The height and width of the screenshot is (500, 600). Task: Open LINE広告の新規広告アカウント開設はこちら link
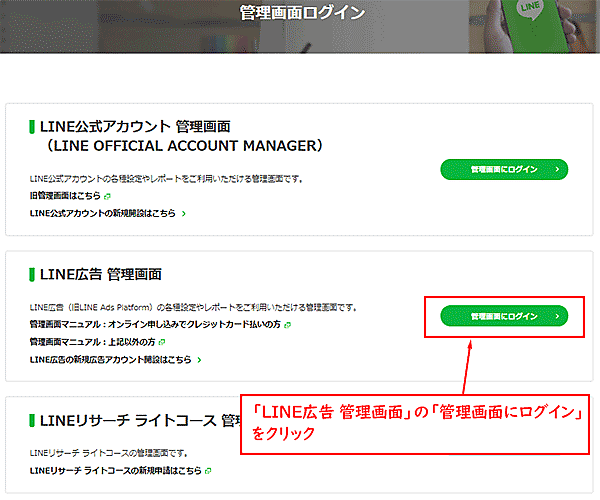110,360
